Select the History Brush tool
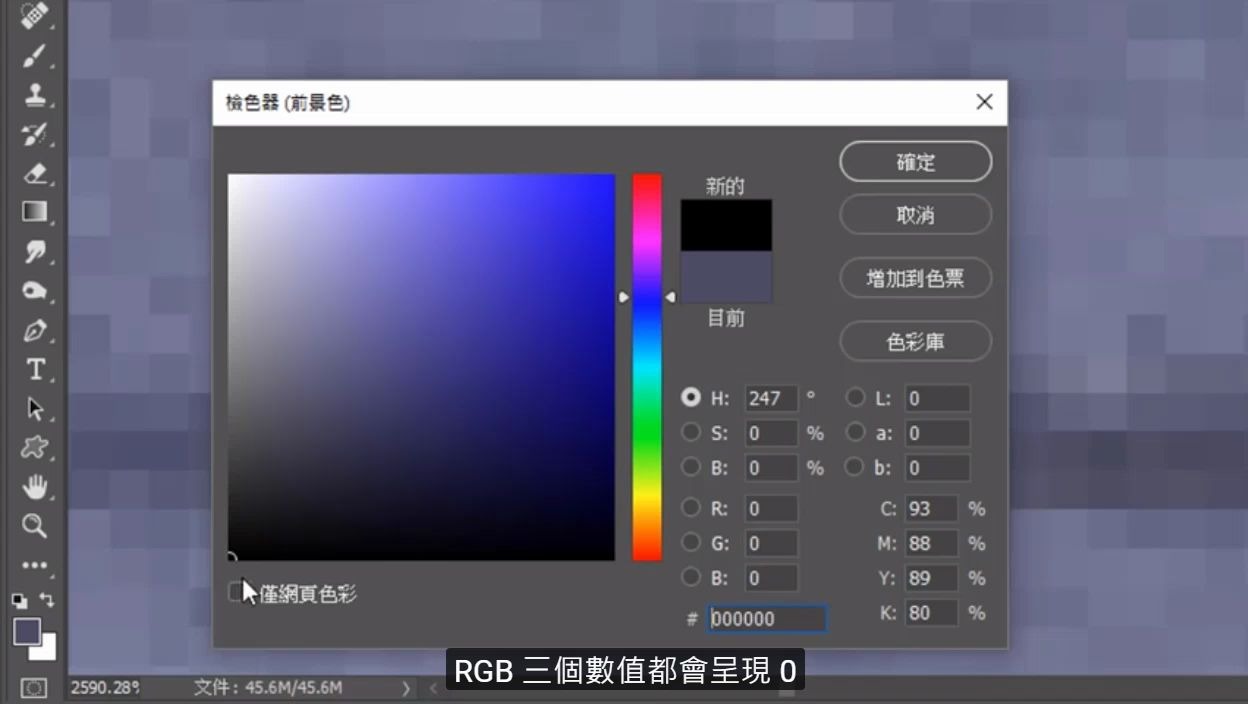The width and height of the screenshot is (1248, 704). pos(33,134)
